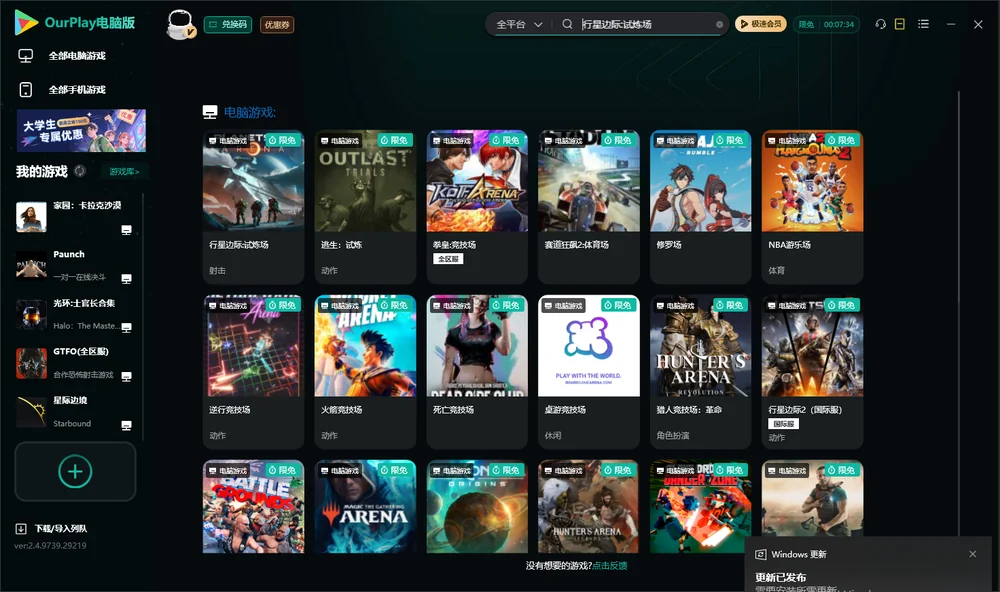
Task: Click the yellow mini-window icon
Action: (900, 24)
